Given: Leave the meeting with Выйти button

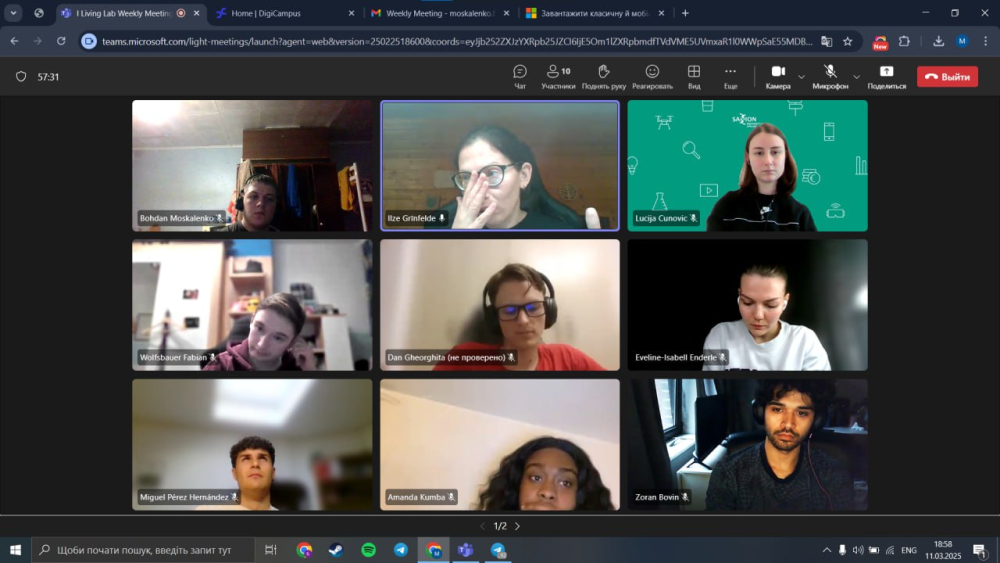Looking at the screenshot, I should (x=947, y=77).
